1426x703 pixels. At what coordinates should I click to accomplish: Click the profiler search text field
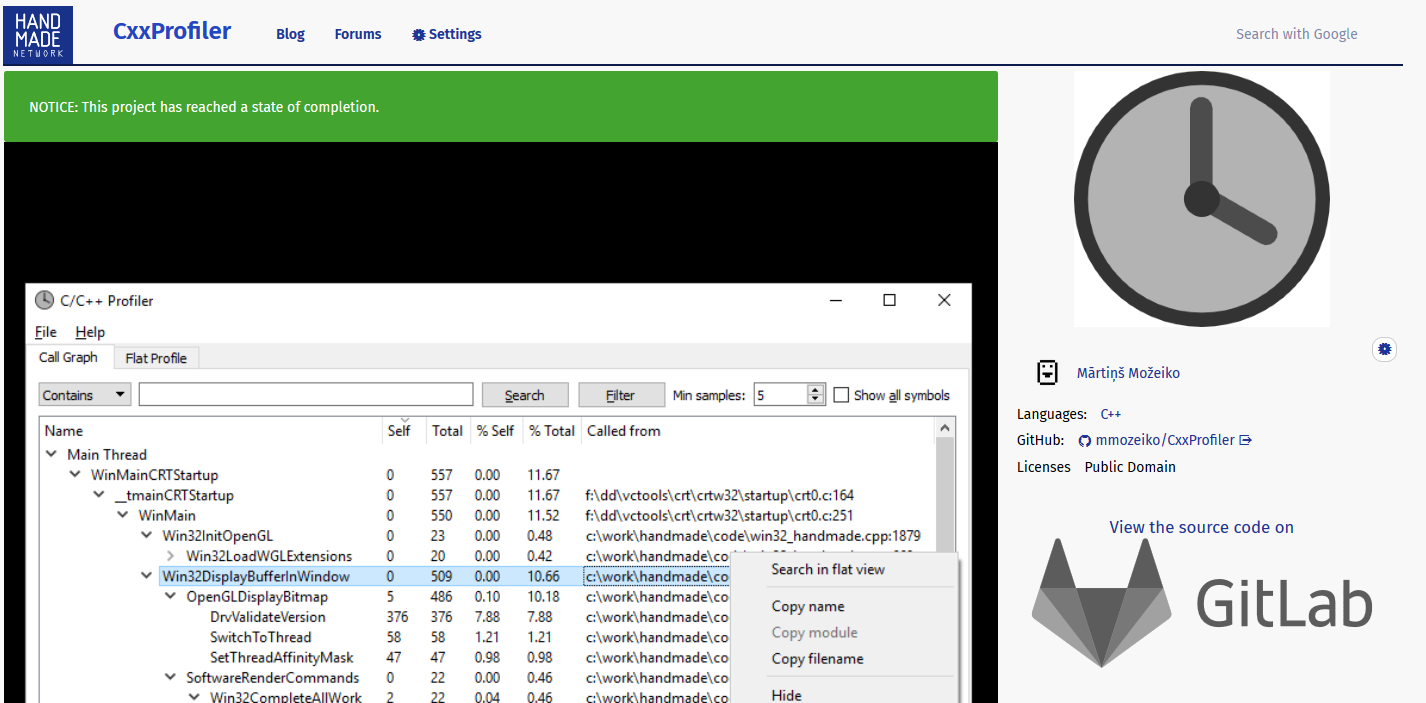click(306, 395)
